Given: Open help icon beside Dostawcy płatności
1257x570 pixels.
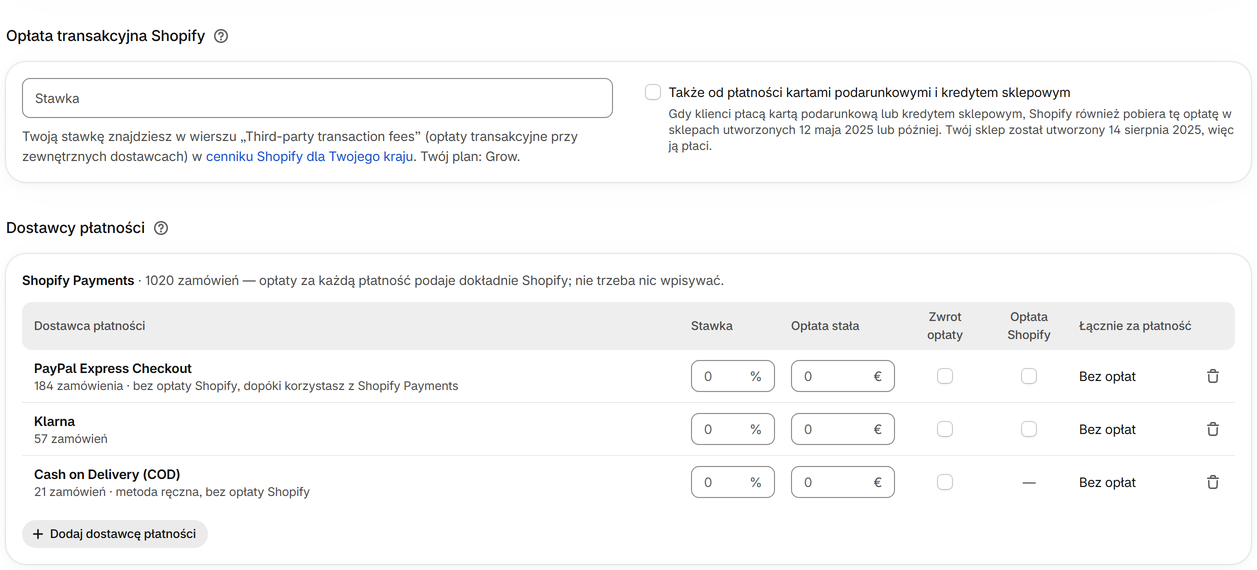Looking at the screenshot, I should coord(161,228).
